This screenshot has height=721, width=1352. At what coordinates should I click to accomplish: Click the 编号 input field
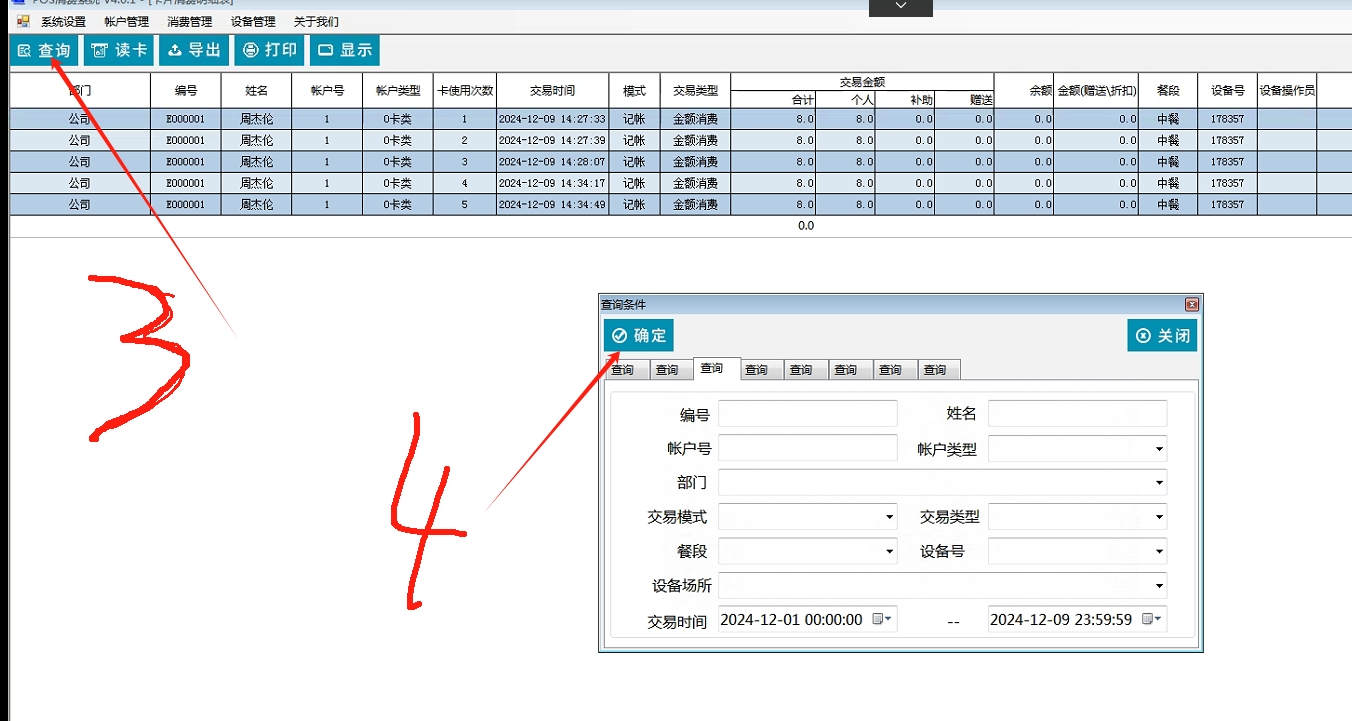click(807, 414)
